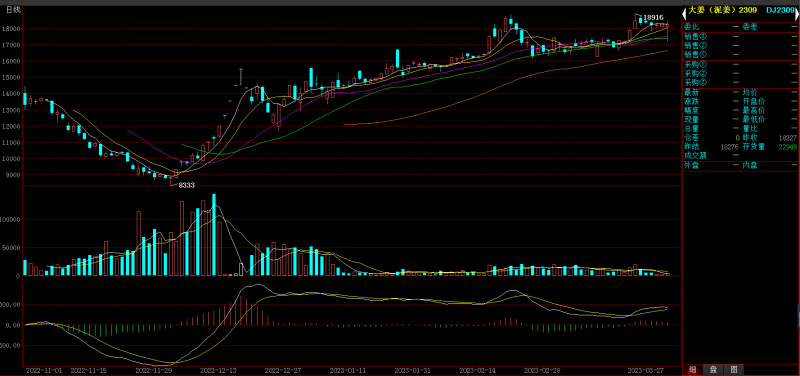Click the DJ2309 contract code
The image size is (800, 376).
coord(780,10)
